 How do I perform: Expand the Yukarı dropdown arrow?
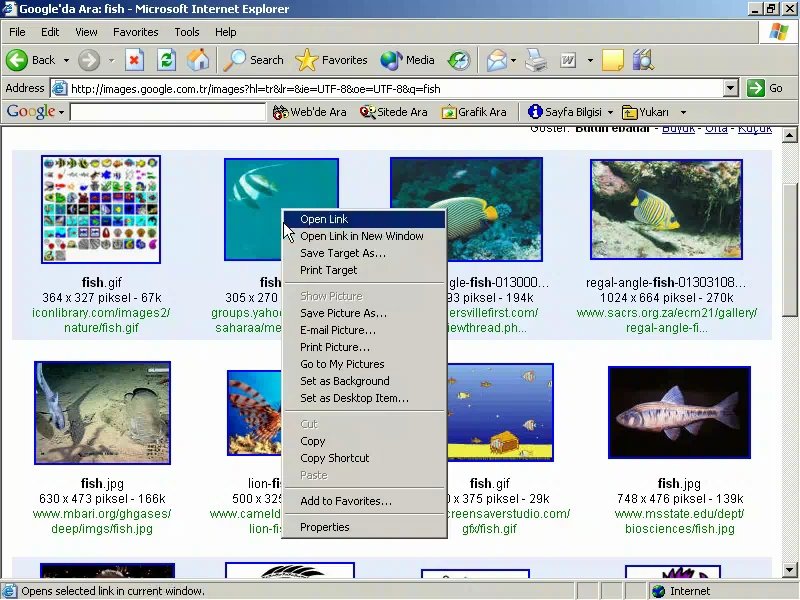click(x=683, y=112)
